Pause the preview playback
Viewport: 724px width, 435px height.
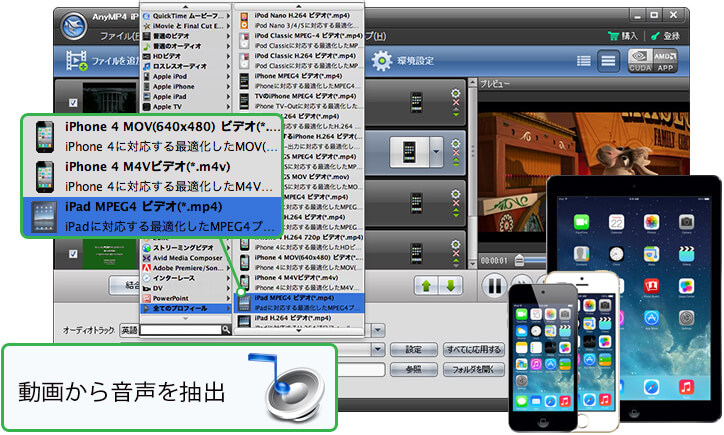coord(494,285)
